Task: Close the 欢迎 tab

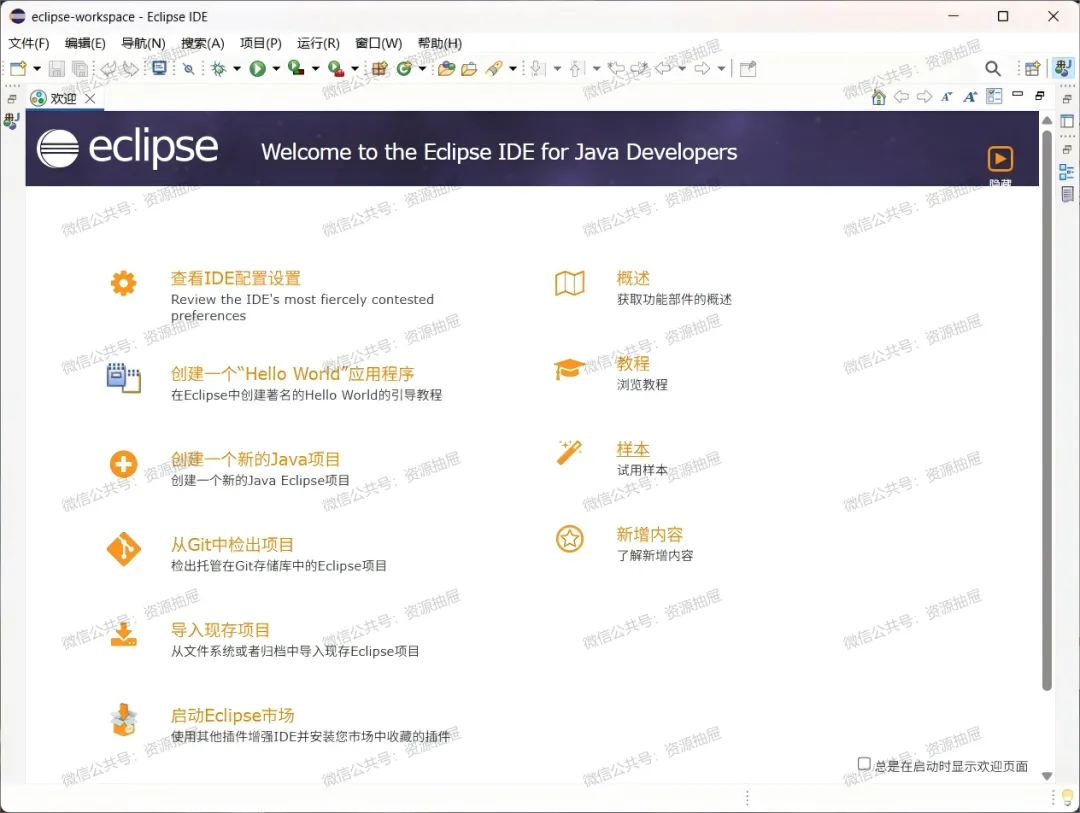Action: pyautogui.click(x=90, y=99)
